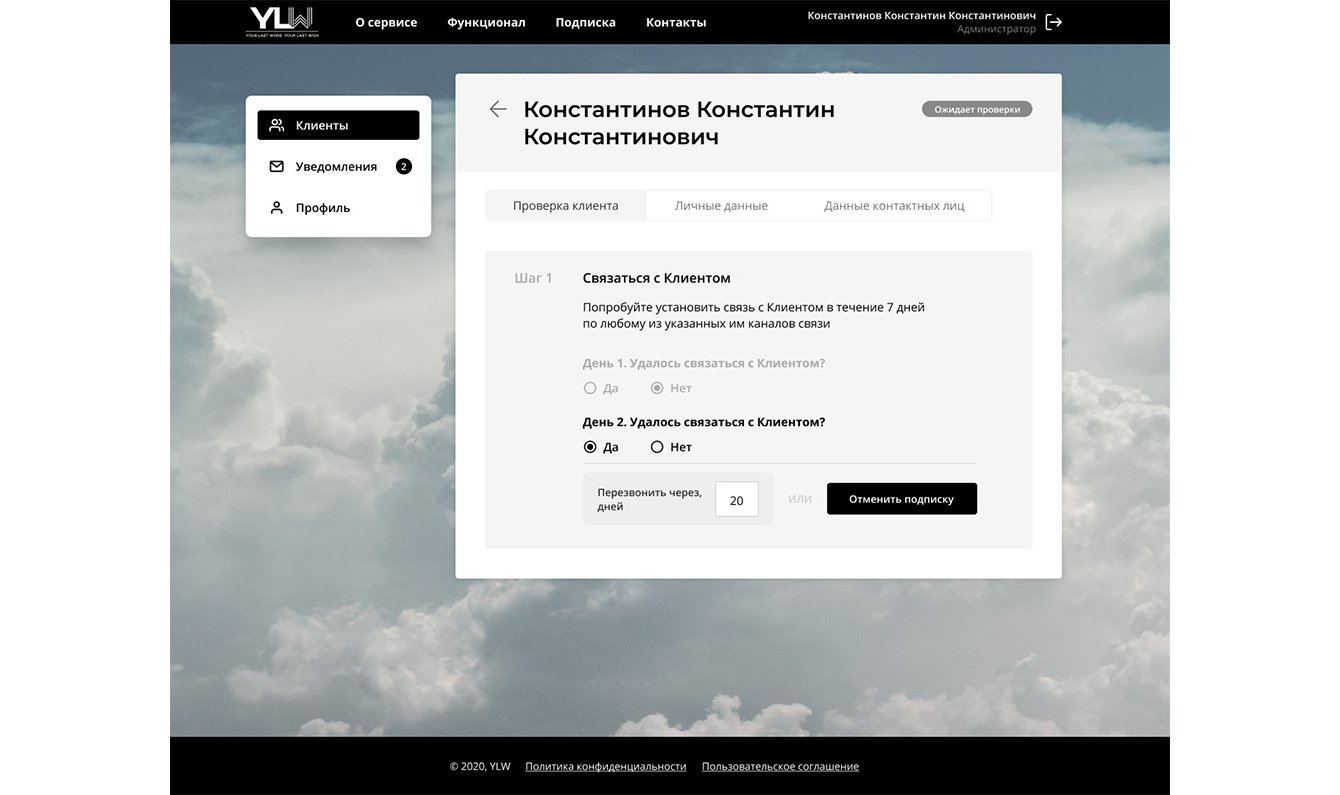Click the День 1 question text
This screenshot has height=795, width=1340.
(704, 363)
